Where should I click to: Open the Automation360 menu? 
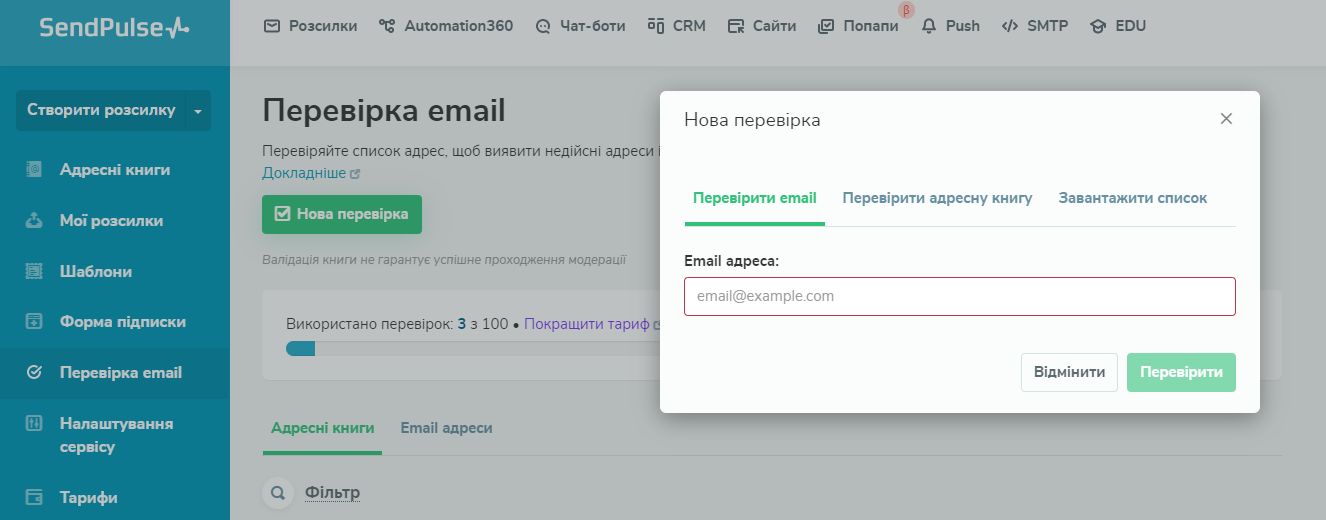(446, 26)
